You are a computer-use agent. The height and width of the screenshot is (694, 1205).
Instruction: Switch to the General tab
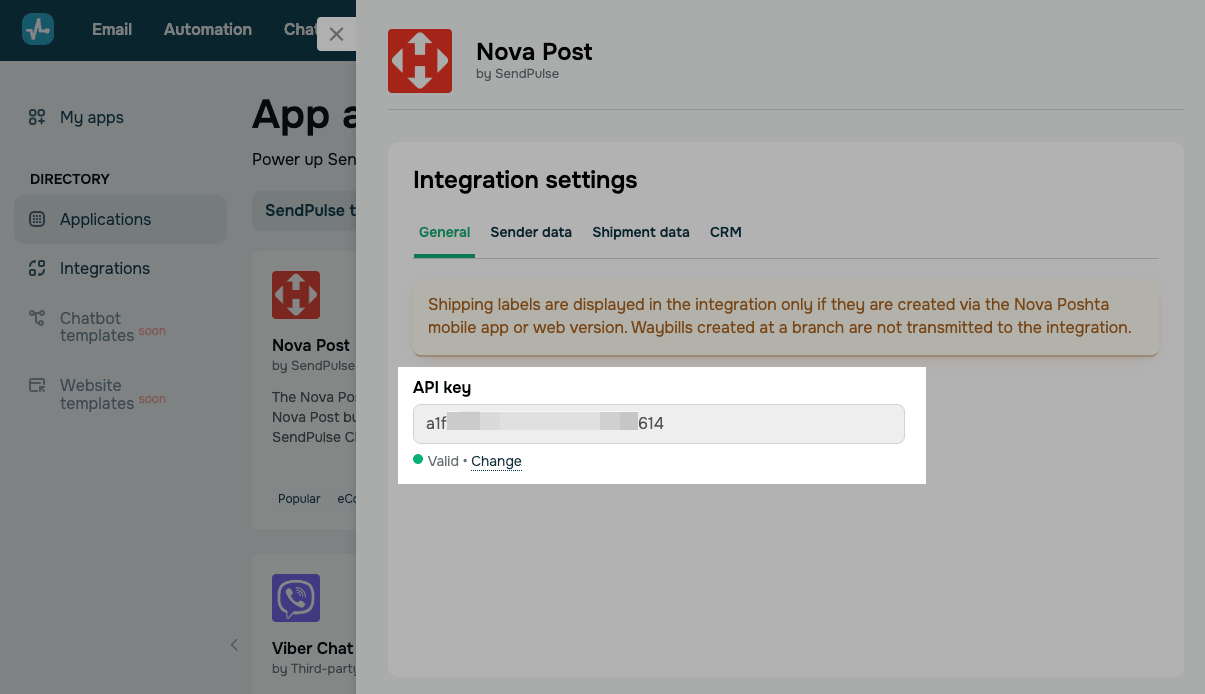pos(444,232)
